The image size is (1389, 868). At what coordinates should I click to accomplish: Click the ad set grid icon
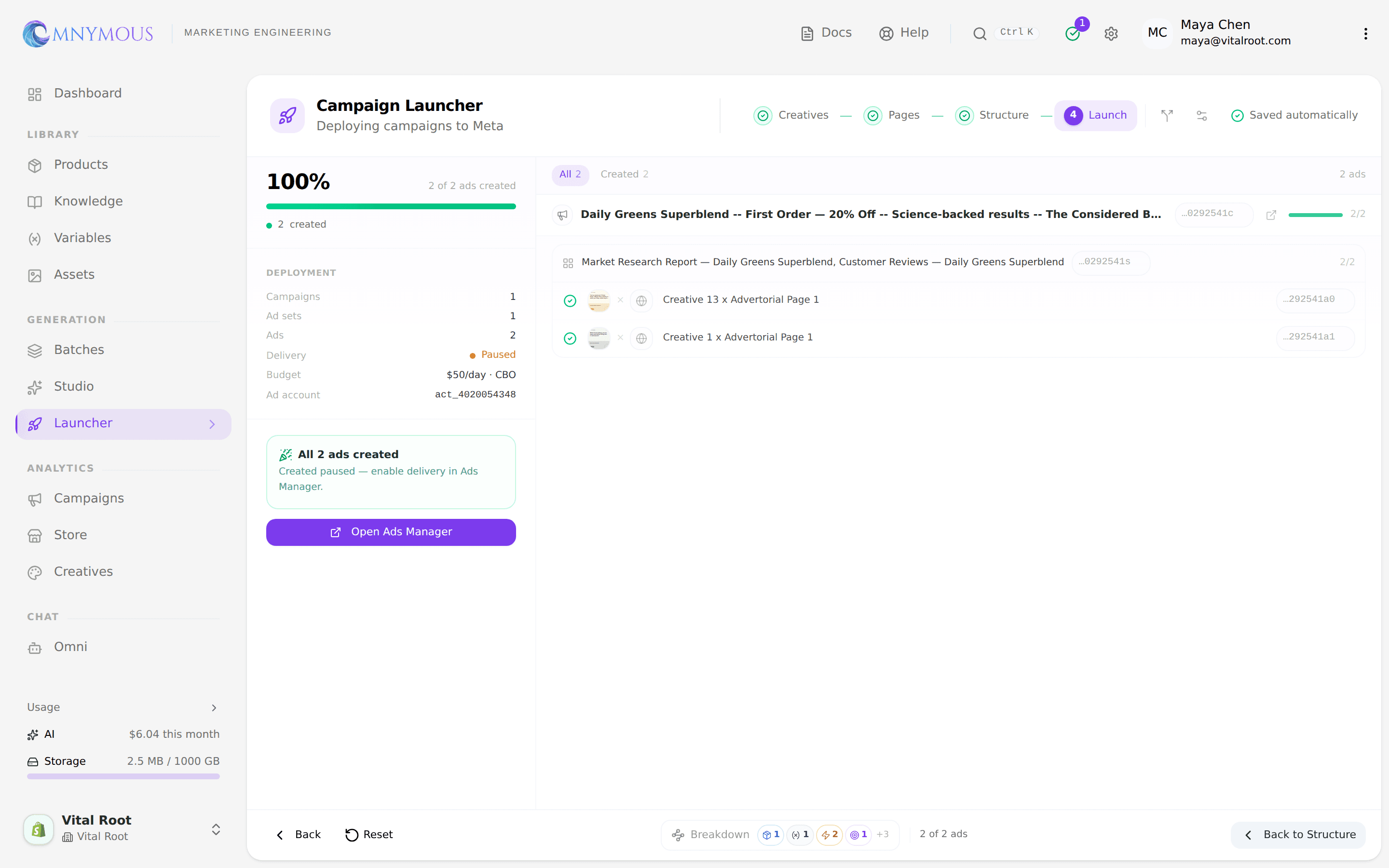coord(568,263)
